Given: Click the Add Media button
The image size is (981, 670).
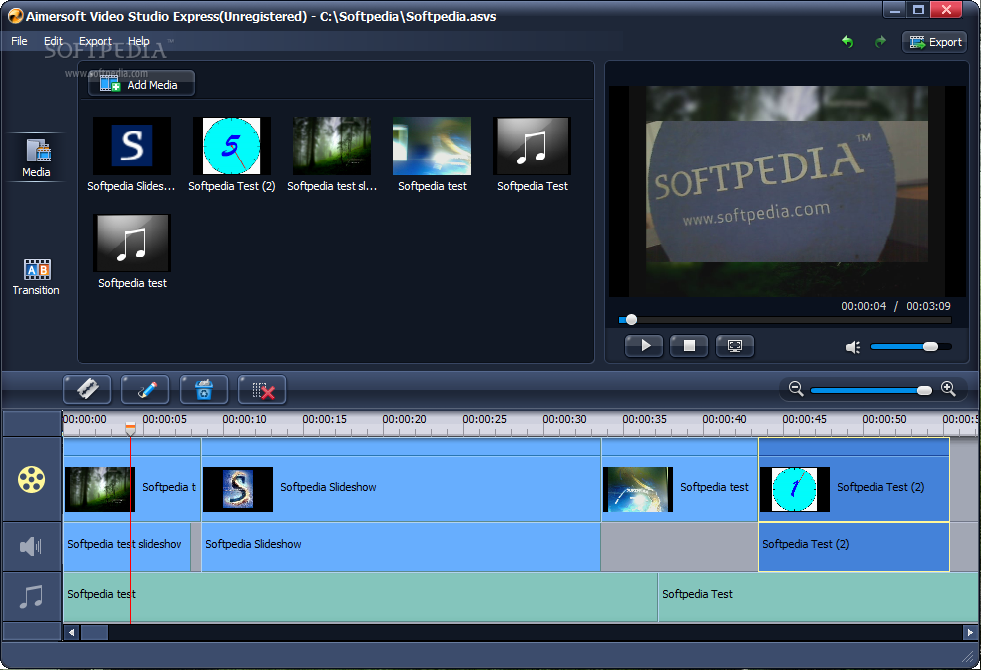Looking at the screenshot, I should tap(141, 84).
